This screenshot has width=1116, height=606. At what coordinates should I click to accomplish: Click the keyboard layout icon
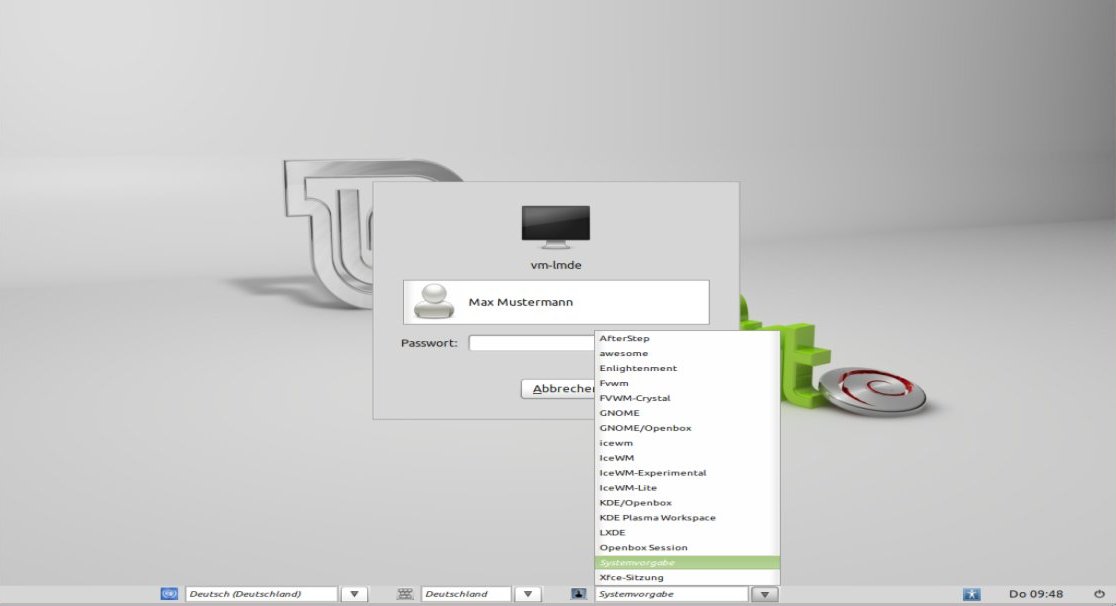click(x=405, y=593)
